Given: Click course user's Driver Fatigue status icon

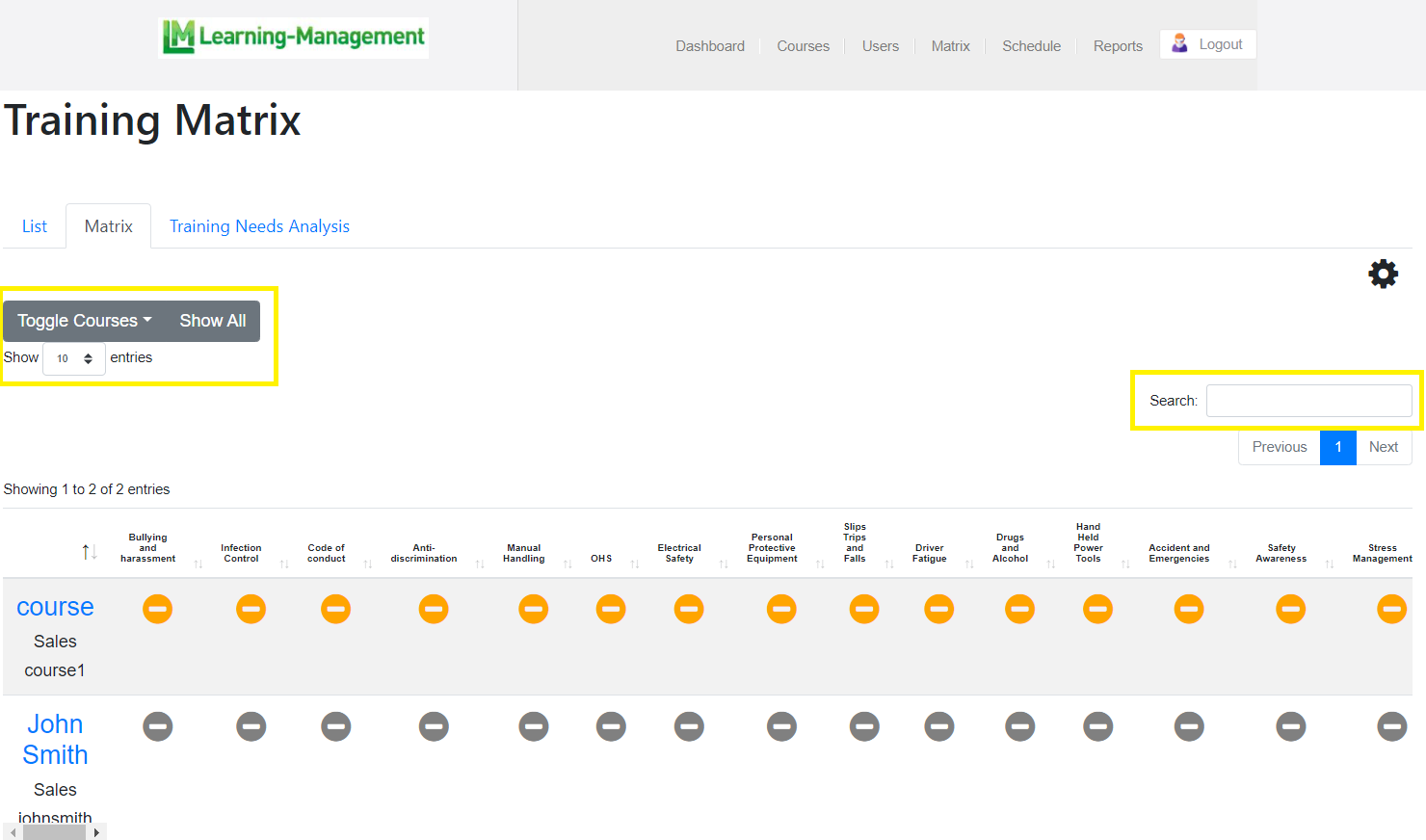Looking at the screenshot, I should click(x=938, y=609).
